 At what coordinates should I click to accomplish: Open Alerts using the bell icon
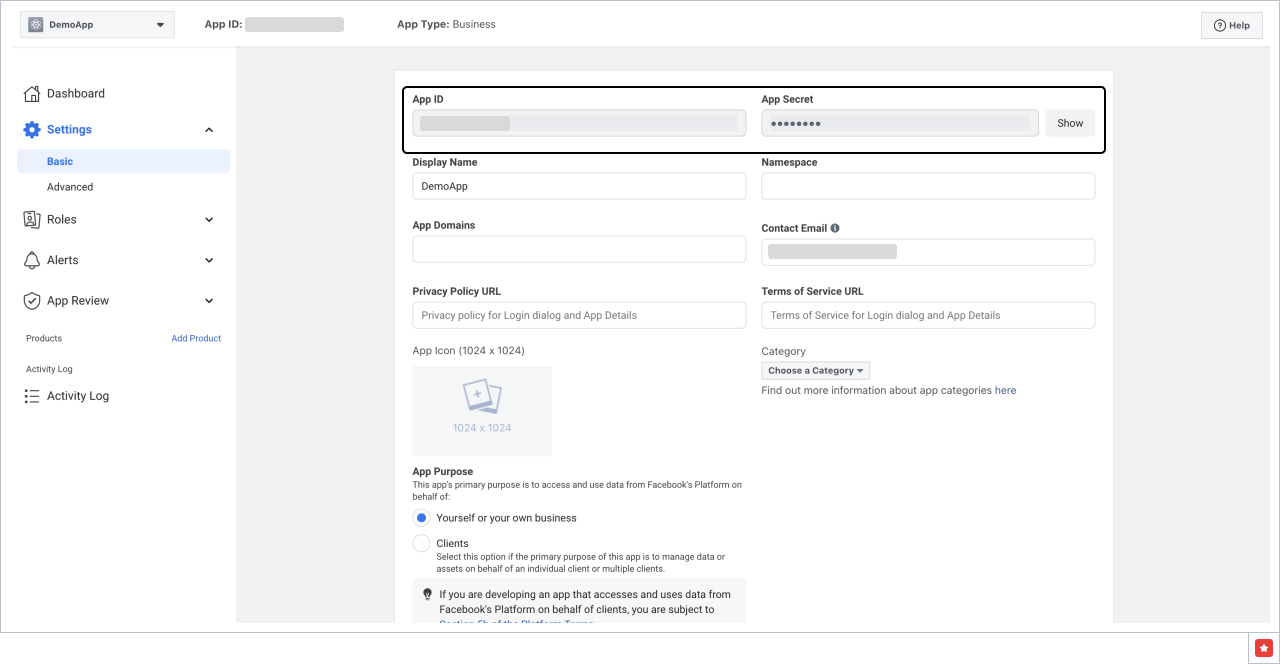point(31,259)
